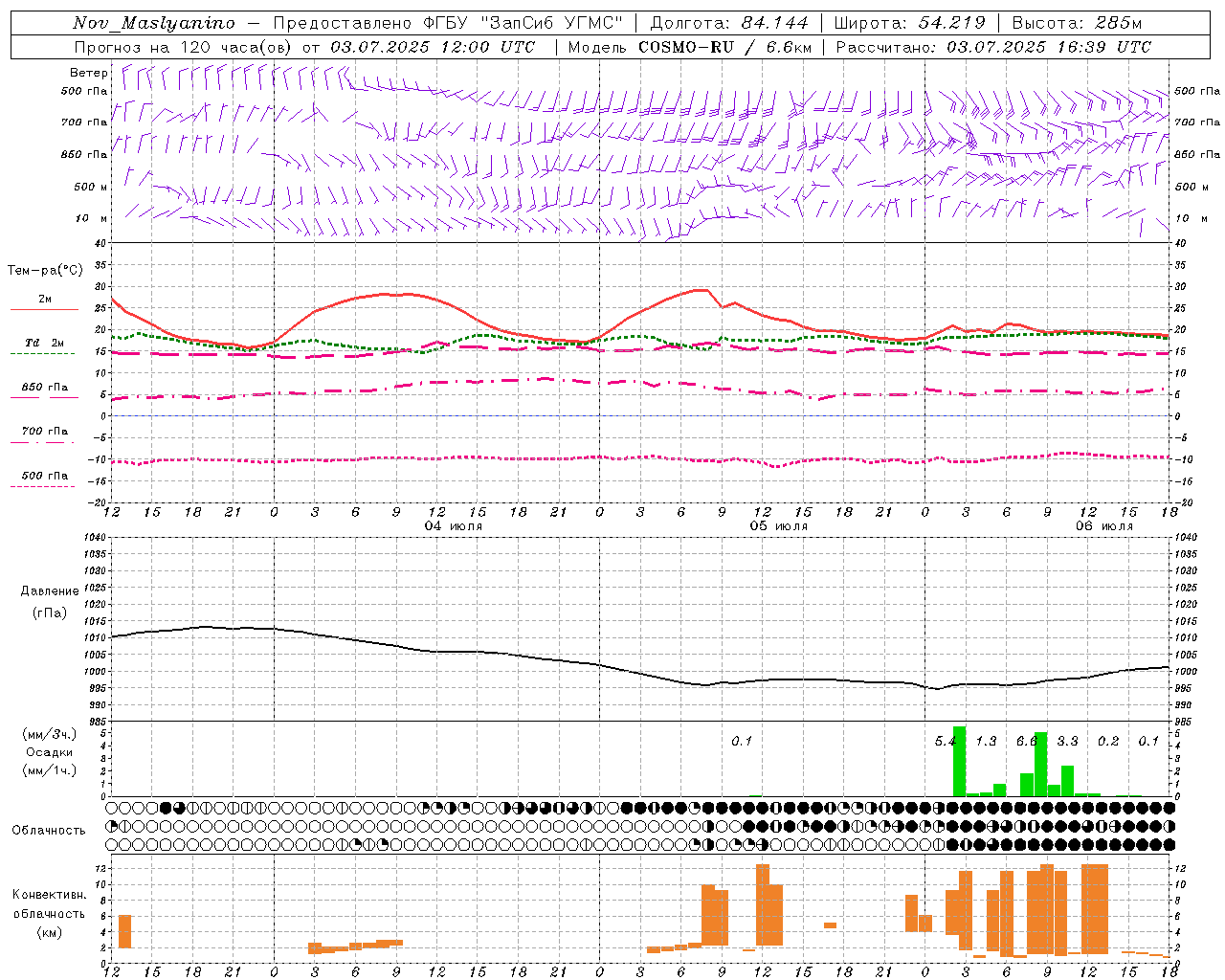Select the 850 гПа temperature legend entry

click(45, 388)
